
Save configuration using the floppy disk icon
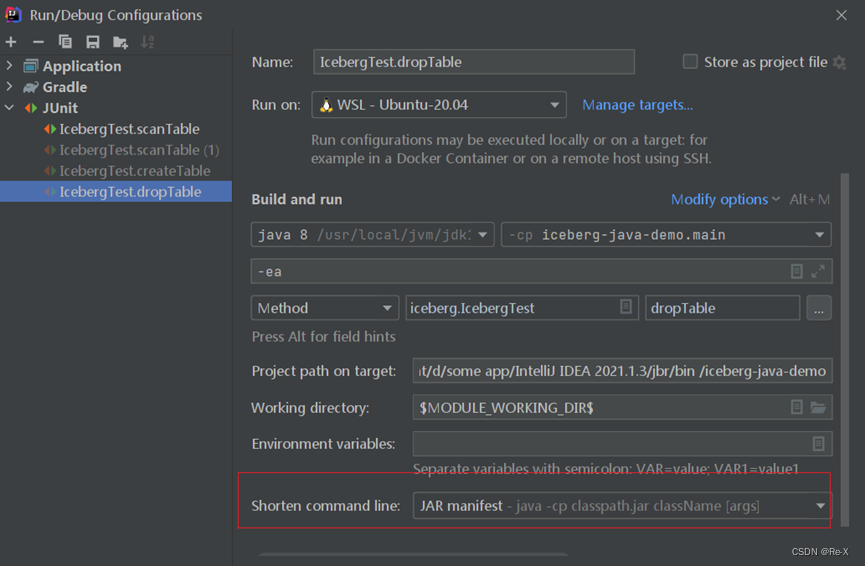coord(93,42)
